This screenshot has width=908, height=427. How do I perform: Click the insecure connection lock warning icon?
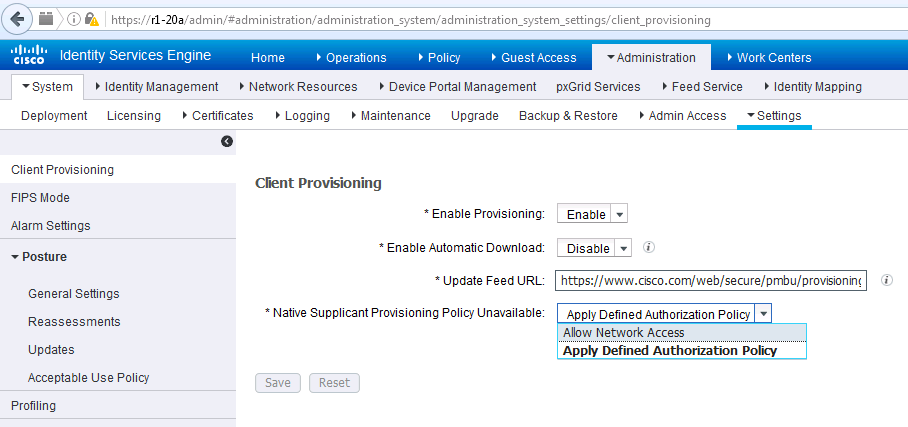91,20
